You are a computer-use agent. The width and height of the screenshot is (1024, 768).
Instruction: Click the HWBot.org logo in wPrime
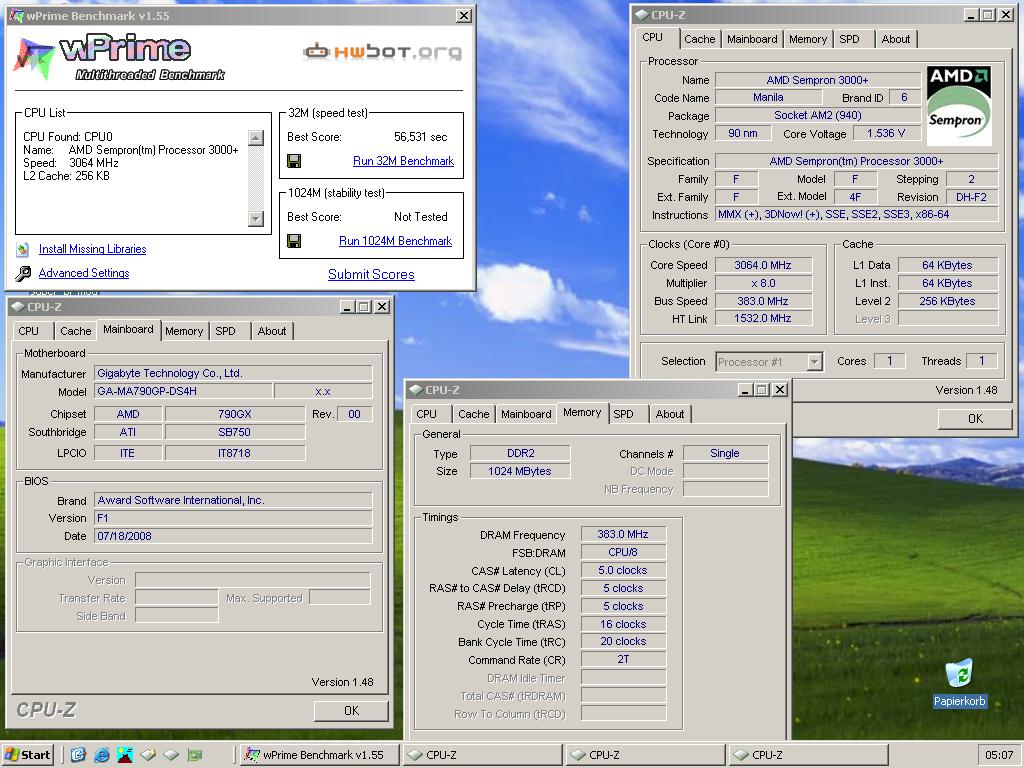pos(383,51)
